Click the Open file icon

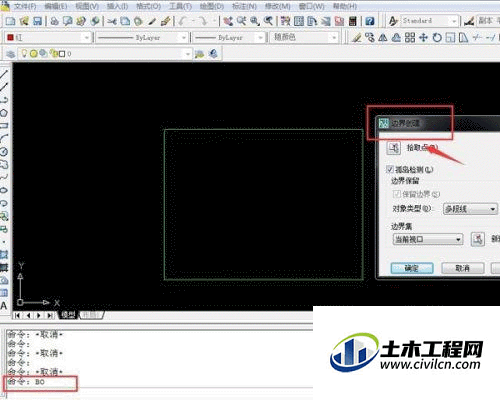pyautogui.click(x=24, y=21)
